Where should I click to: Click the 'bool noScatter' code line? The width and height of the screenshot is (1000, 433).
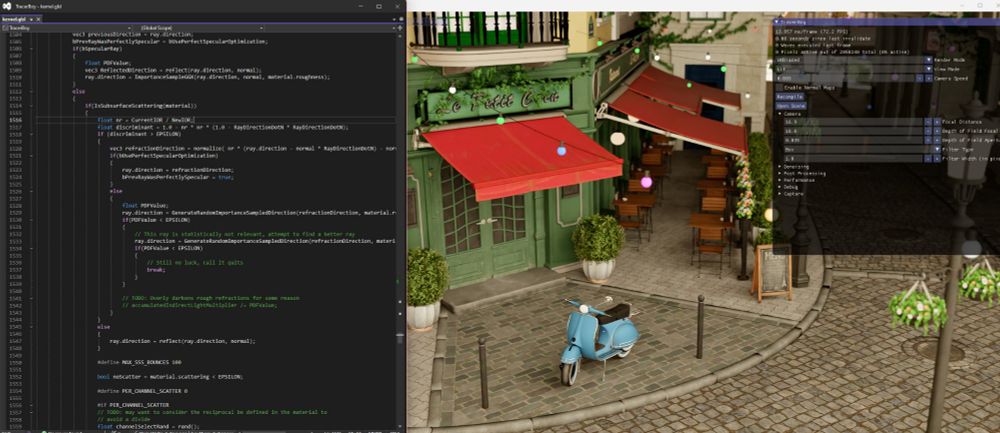coord(170,376)
